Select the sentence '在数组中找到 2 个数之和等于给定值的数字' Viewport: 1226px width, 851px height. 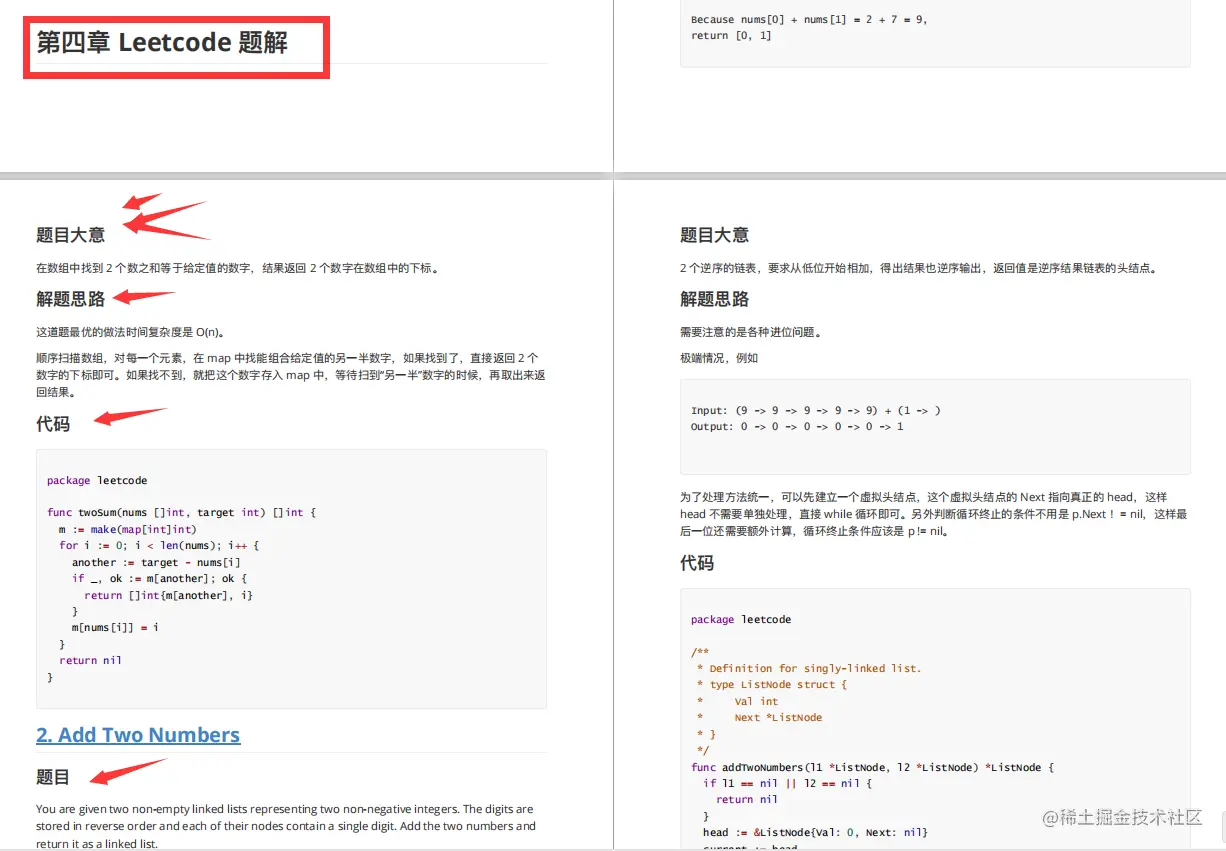point(145,268)
